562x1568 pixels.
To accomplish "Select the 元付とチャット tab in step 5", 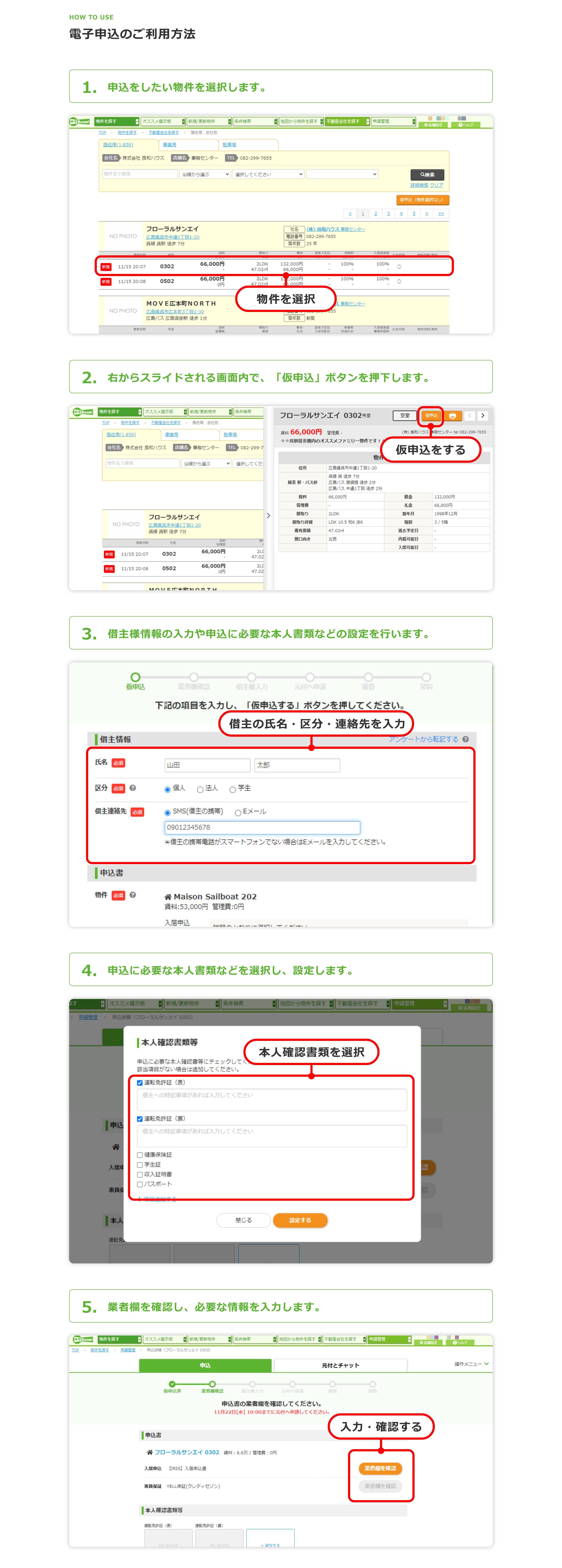I will click(x=340, y=1365).
